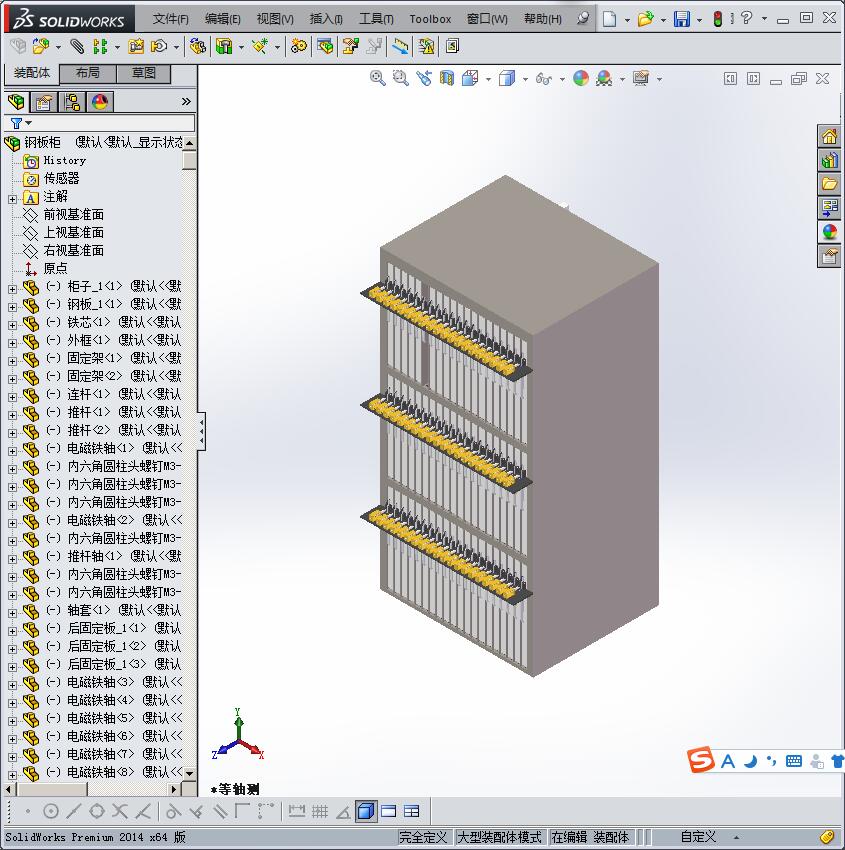Screen dimensions: 845x850
Task: Open SolidWorks Resources home icon
Action: 829,137
